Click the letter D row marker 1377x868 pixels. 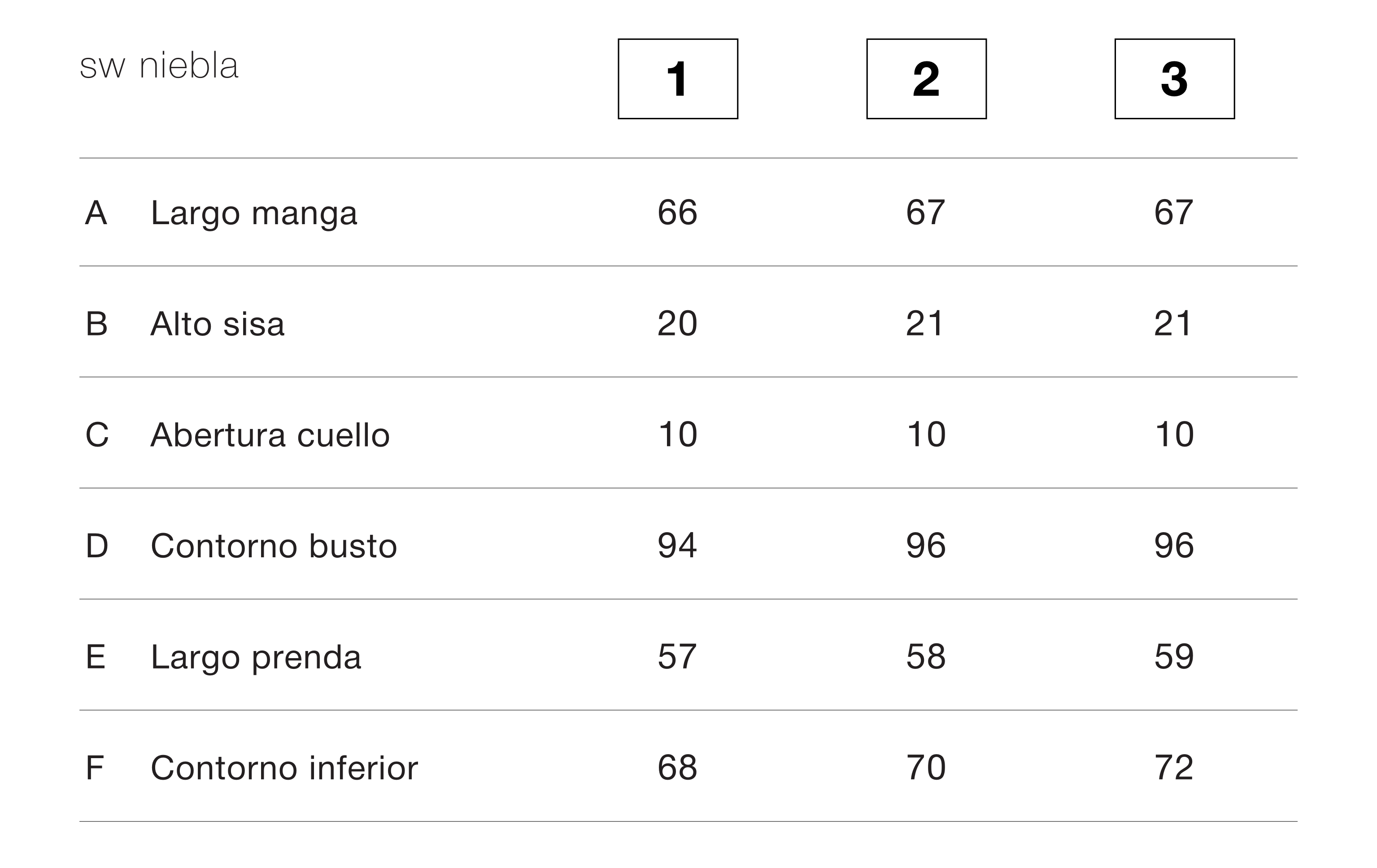(96, 546)
